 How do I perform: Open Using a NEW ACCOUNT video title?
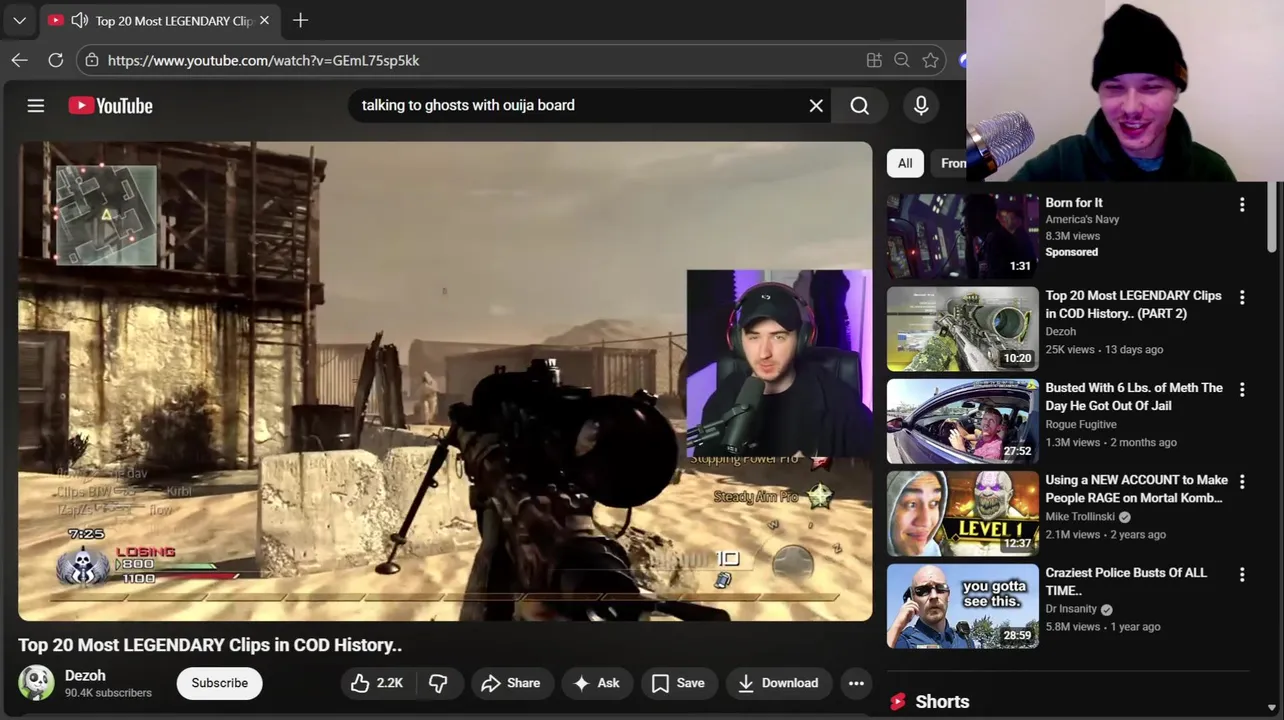coord(1136,489)
